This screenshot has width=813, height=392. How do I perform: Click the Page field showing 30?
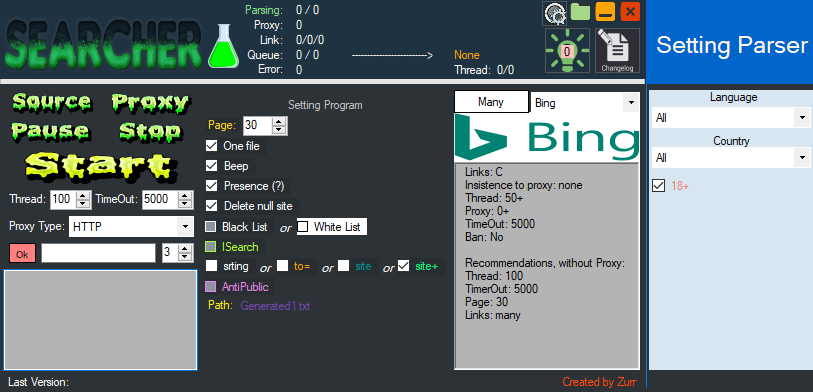[258, 125]
